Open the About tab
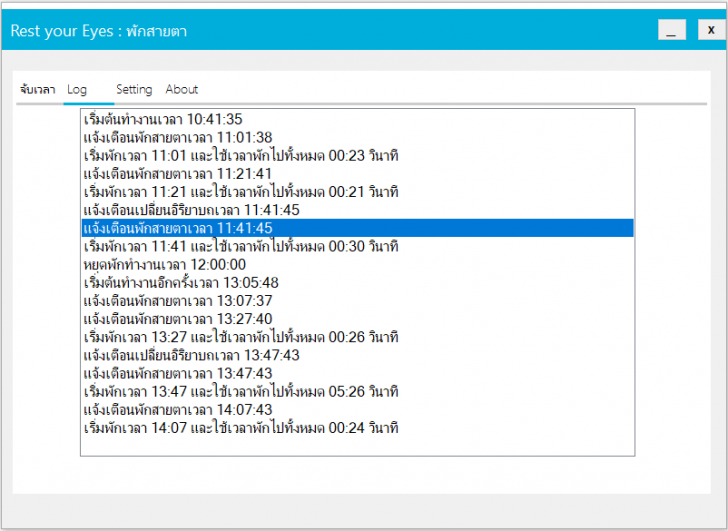 [x=182, y=89]
